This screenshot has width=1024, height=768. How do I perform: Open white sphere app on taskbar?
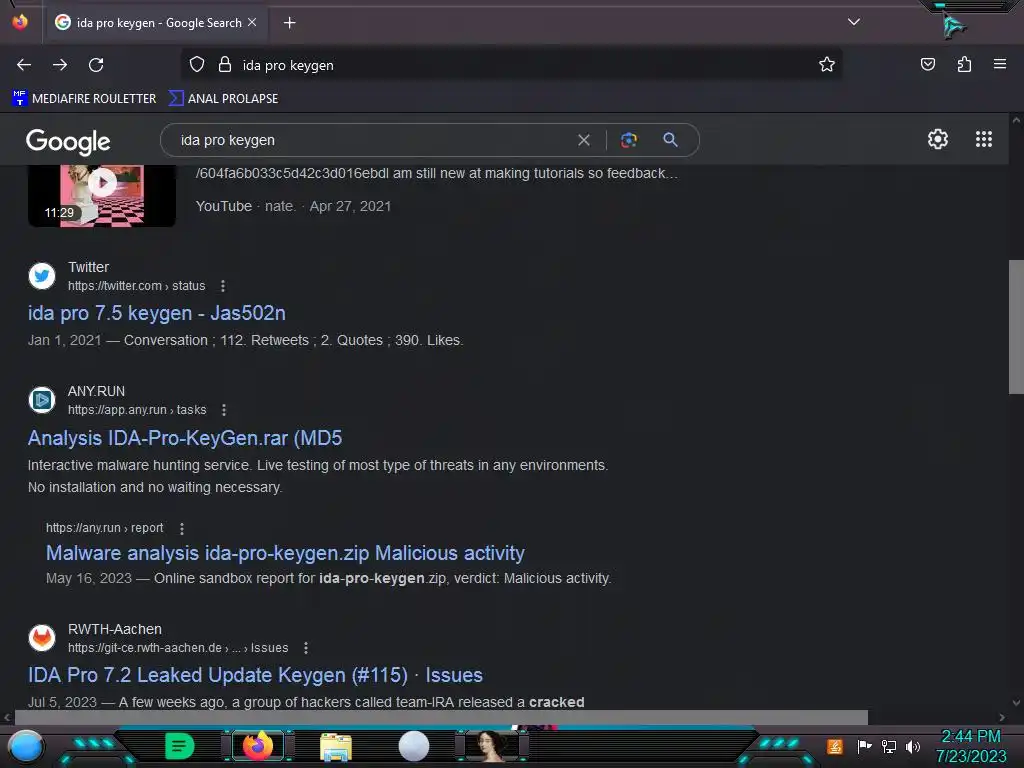[x=414, y=746]
